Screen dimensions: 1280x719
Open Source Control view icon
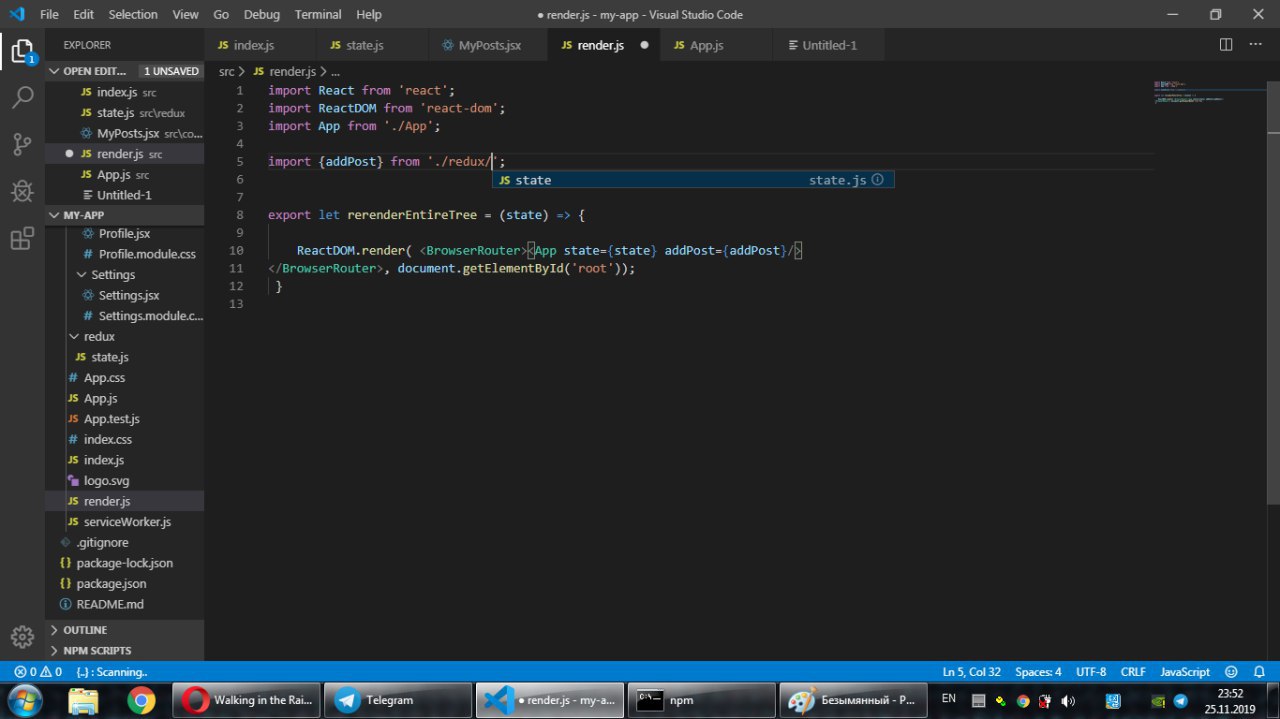[x=22, y=145]
